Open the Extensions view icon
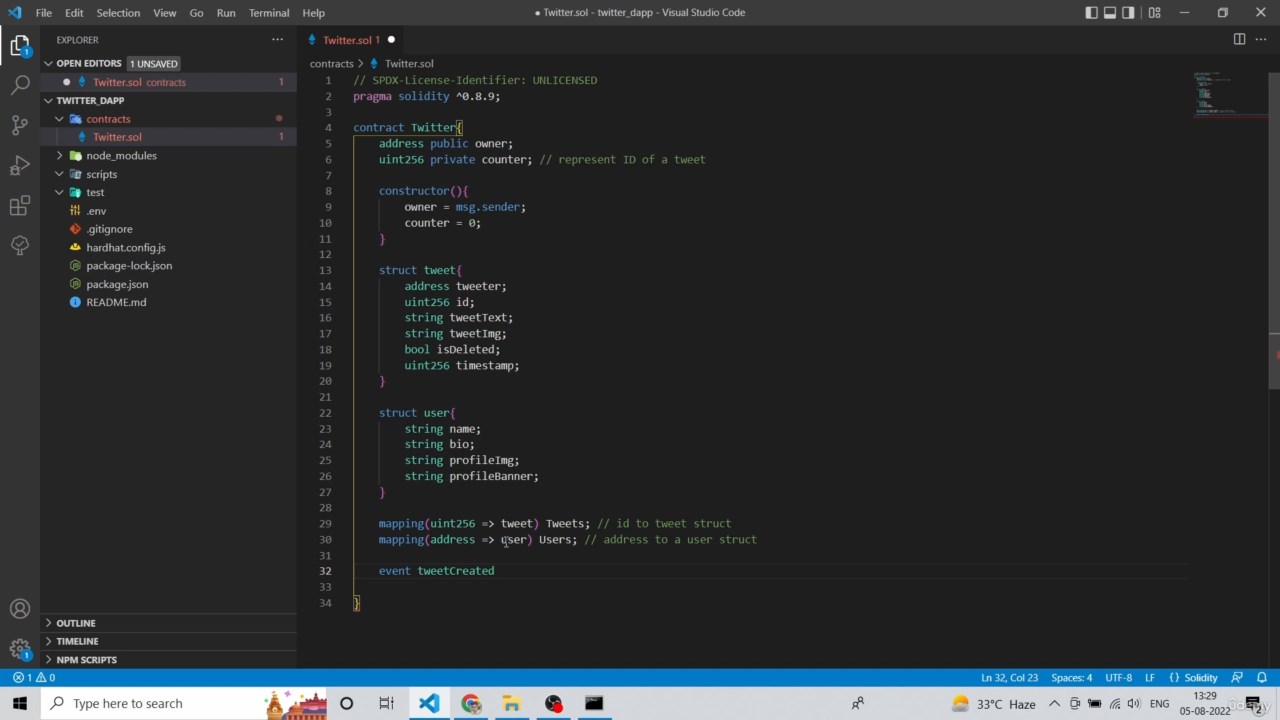The width and height of the screenshot is (1280, 720). 20,206
